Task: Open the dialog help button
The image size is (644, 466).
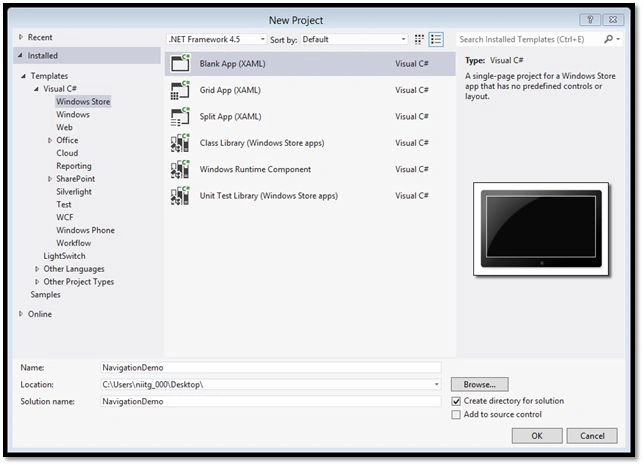Action: 590,19
